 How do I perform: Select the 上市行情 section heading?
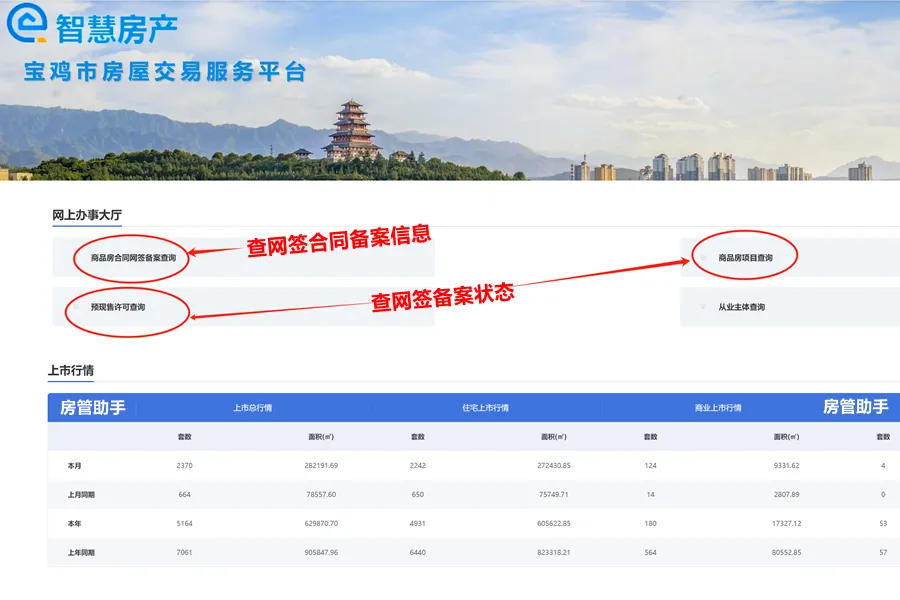point(71,370)
